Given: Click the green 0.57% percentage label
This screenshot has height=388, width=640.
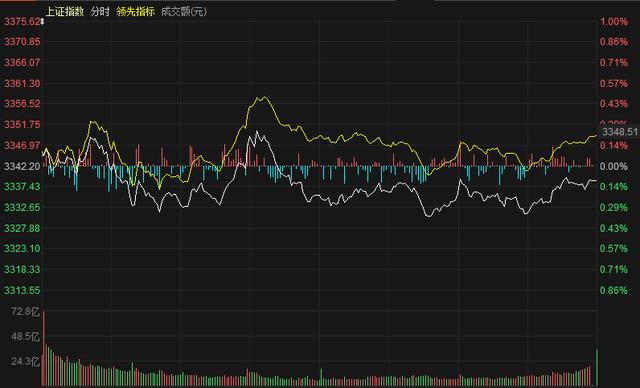Looking at the screenshot, I should [x=613, y=248].
